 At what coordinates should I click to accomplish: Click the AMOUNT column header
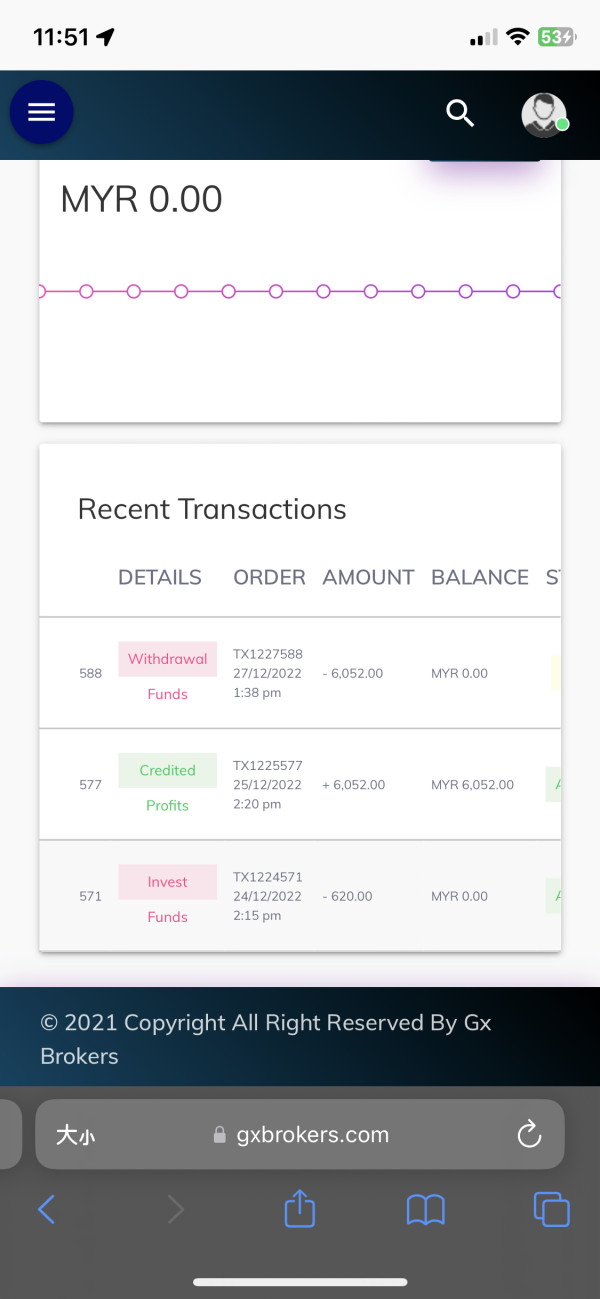[x=368, y=577]
